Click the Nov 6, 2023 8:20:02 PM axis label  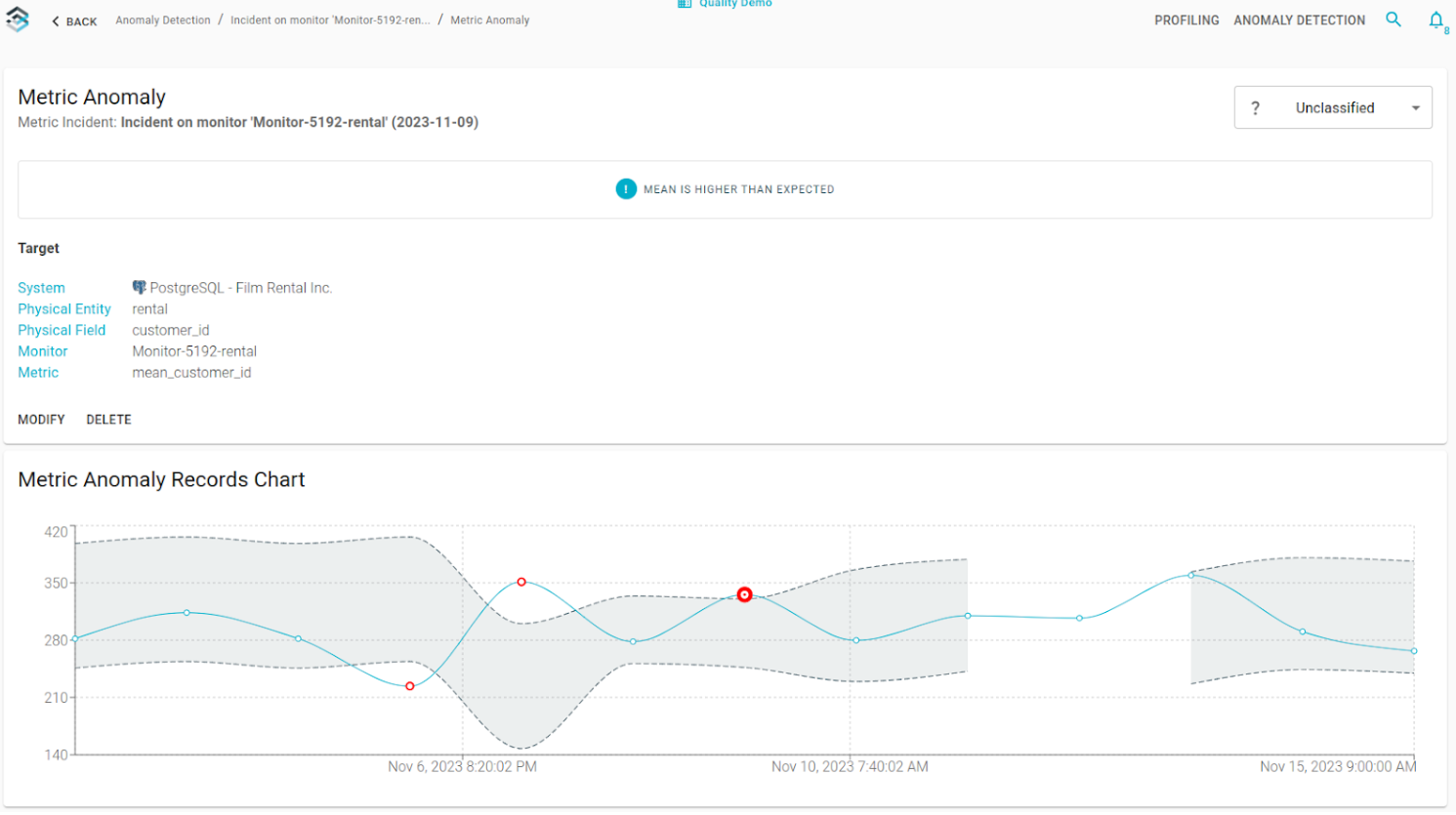point(462,767)
